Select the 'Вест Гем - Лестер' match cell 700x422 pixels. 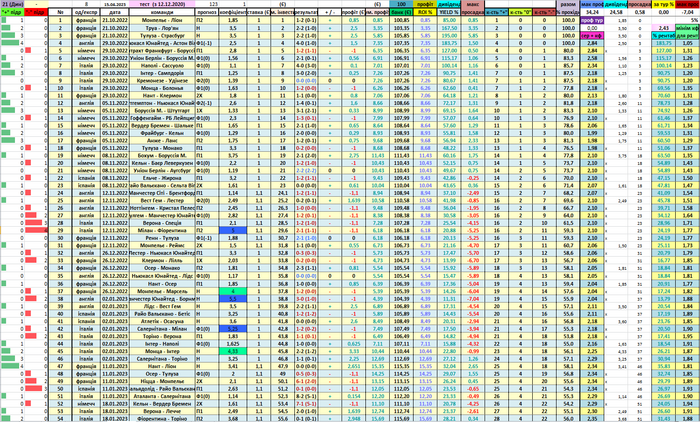click(x=162, y=201)
